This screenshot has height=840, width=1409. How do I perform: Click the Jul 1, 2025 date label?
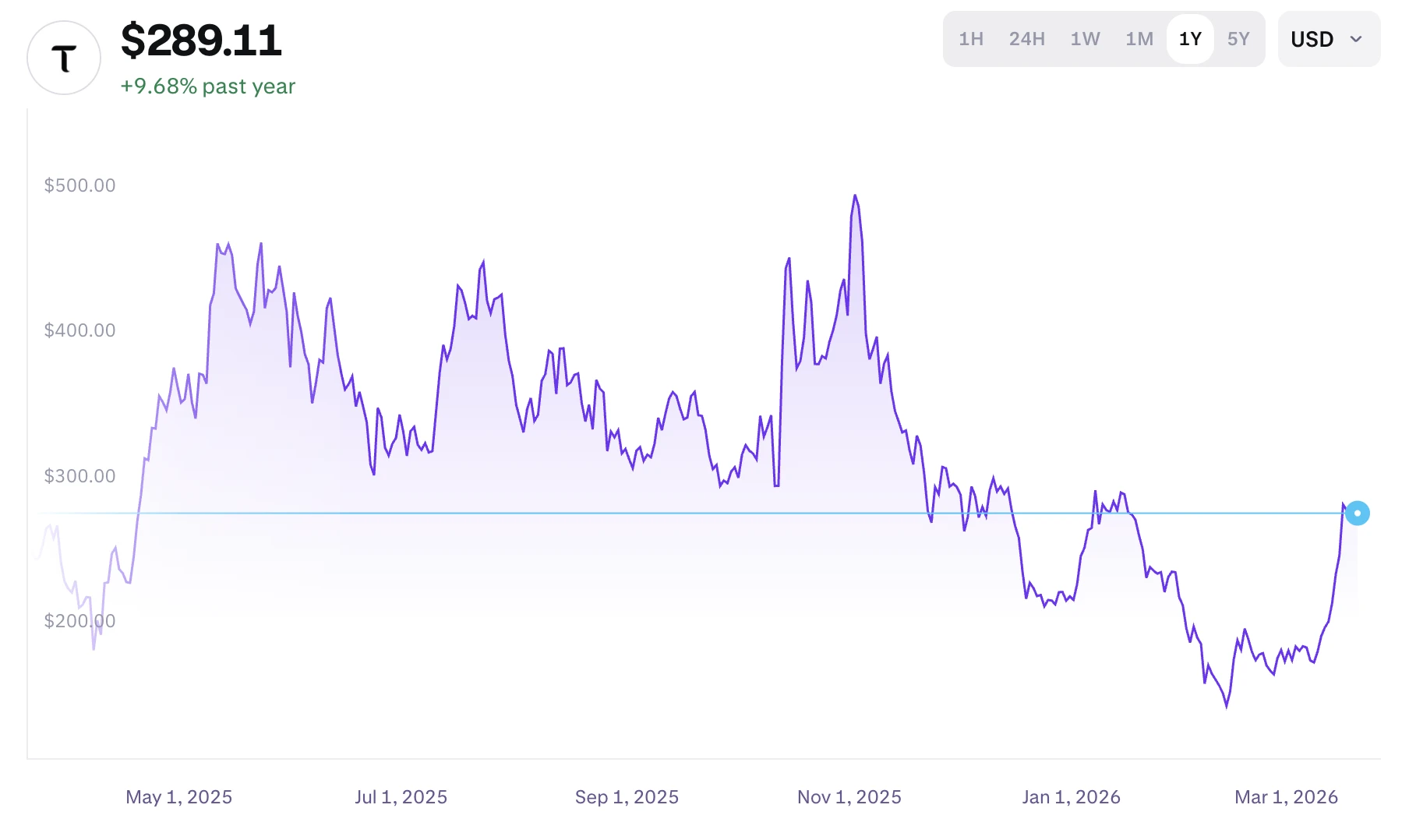pyautogui.click(x=401, y=797)
